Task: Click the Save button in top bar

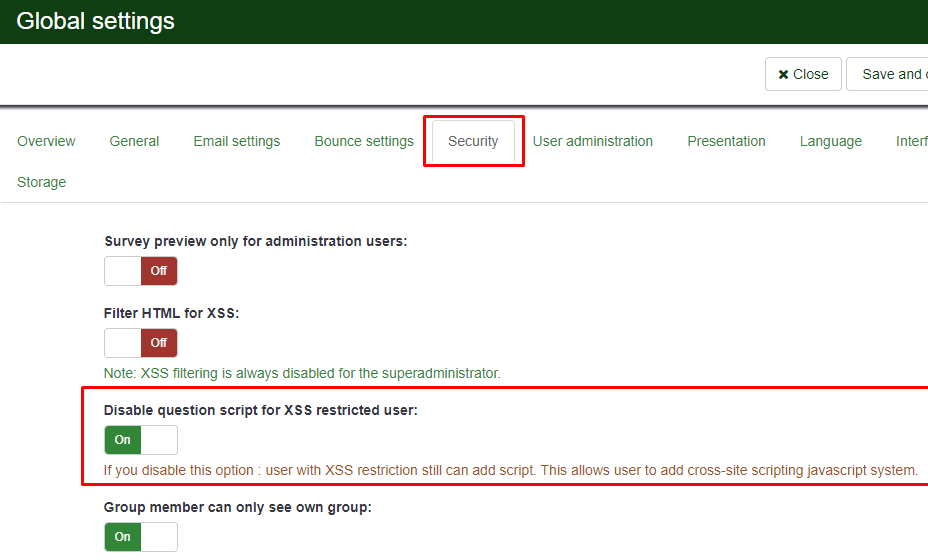Action: (890, 74)
